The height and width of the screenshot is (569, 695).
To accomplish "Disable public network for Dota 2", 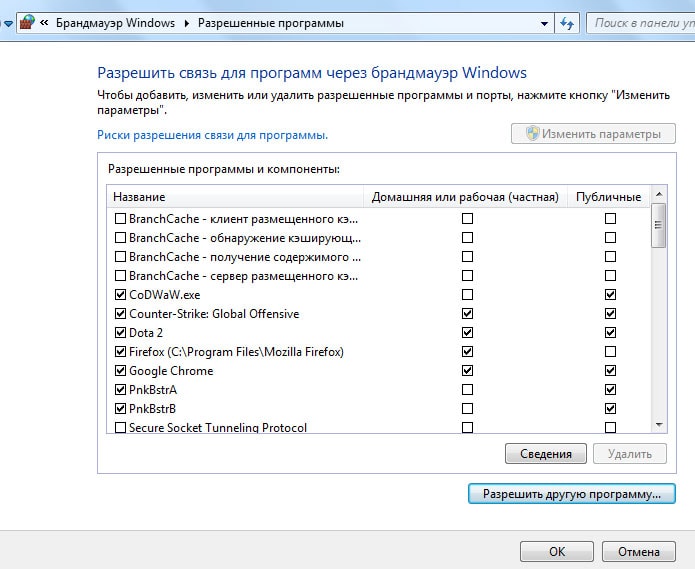I will coord(610,332).
